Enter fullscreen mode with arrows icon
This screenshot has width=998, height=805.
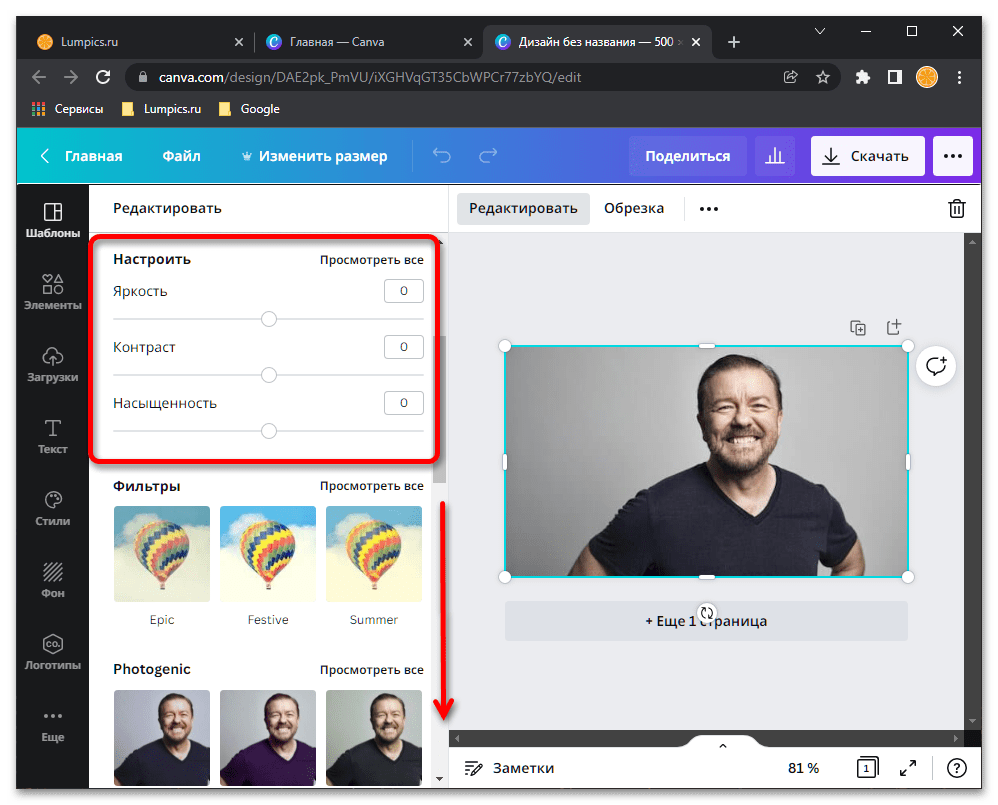pos(908,768)
